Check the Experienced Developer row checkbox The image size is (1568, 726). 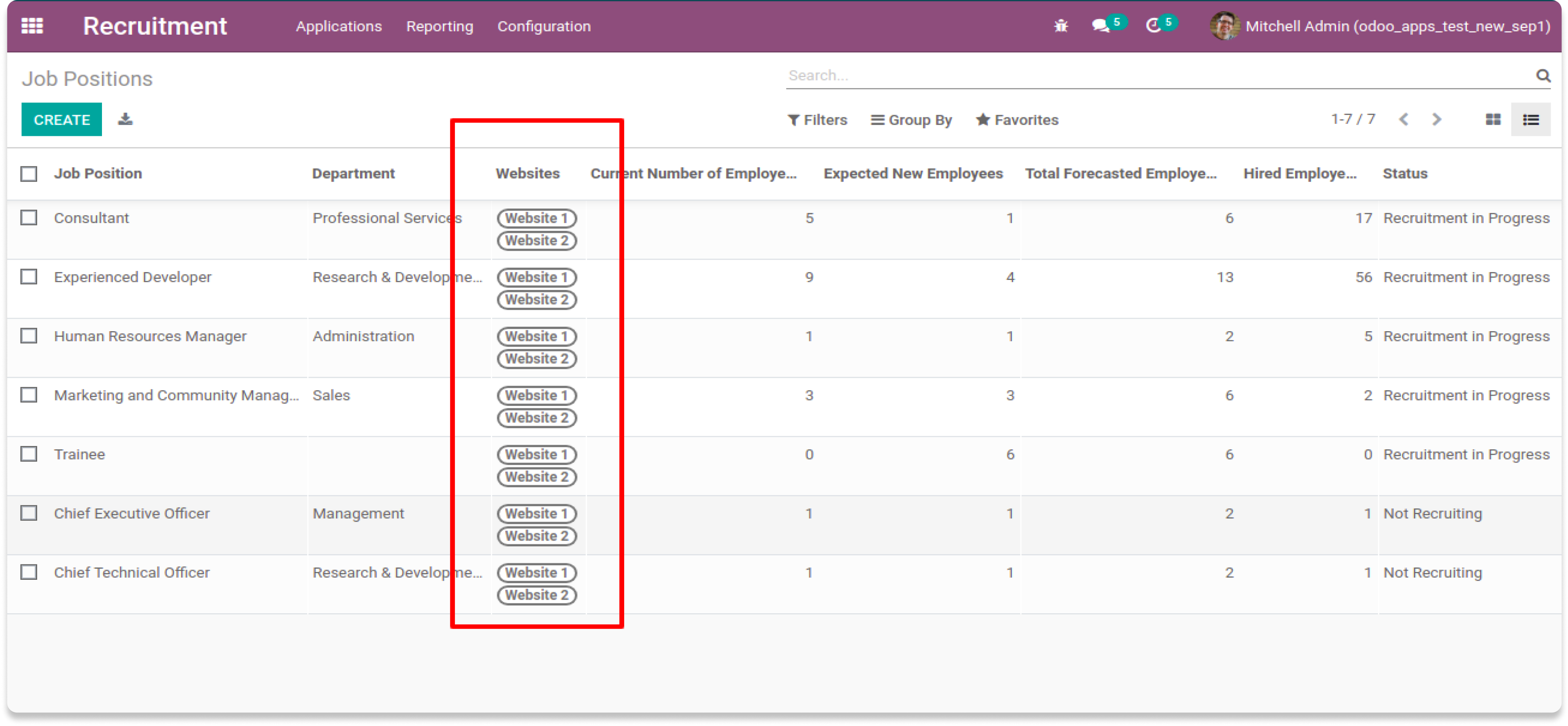(28, 277)
